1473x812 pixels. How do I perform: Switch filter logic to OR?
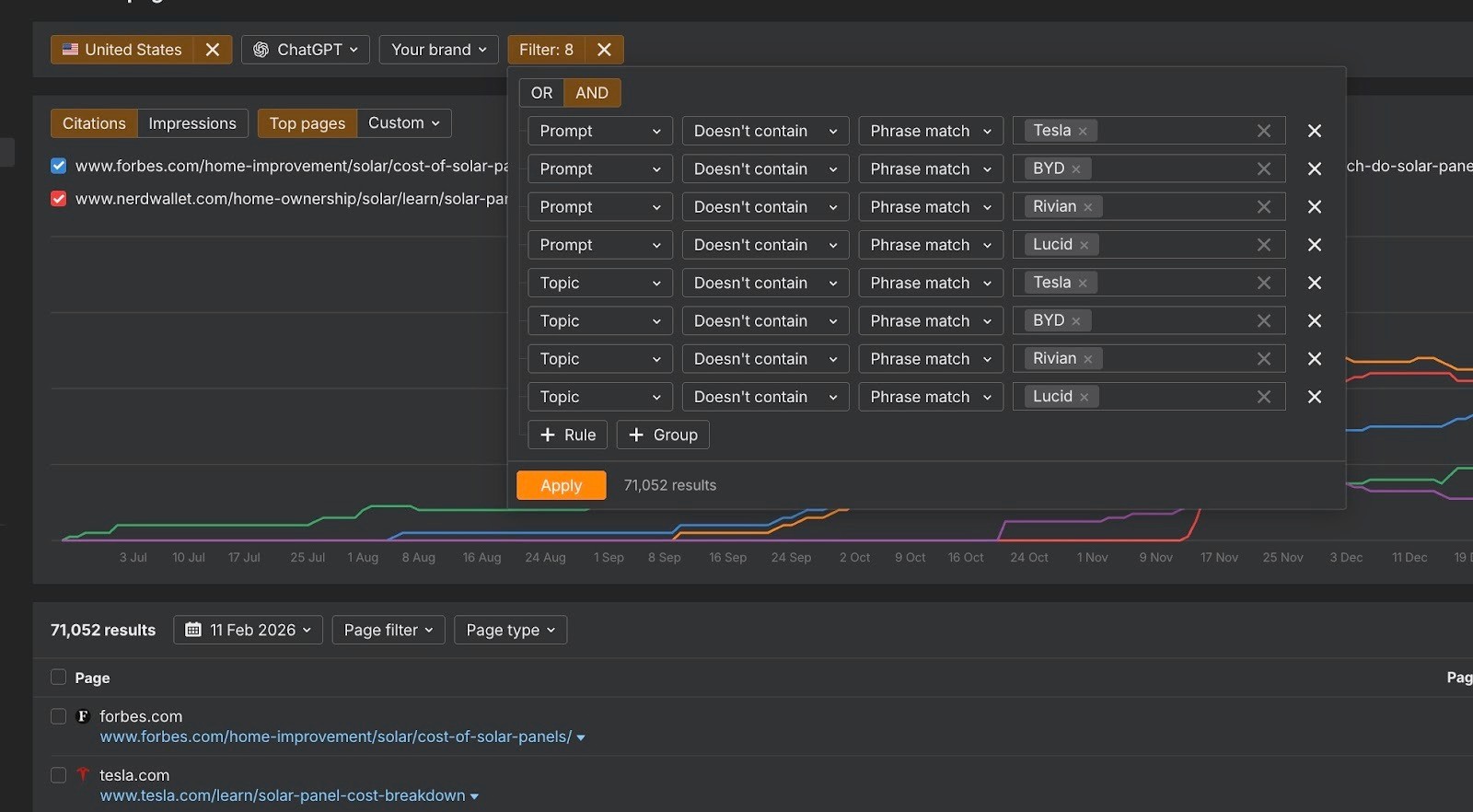[x=541, y=93]
